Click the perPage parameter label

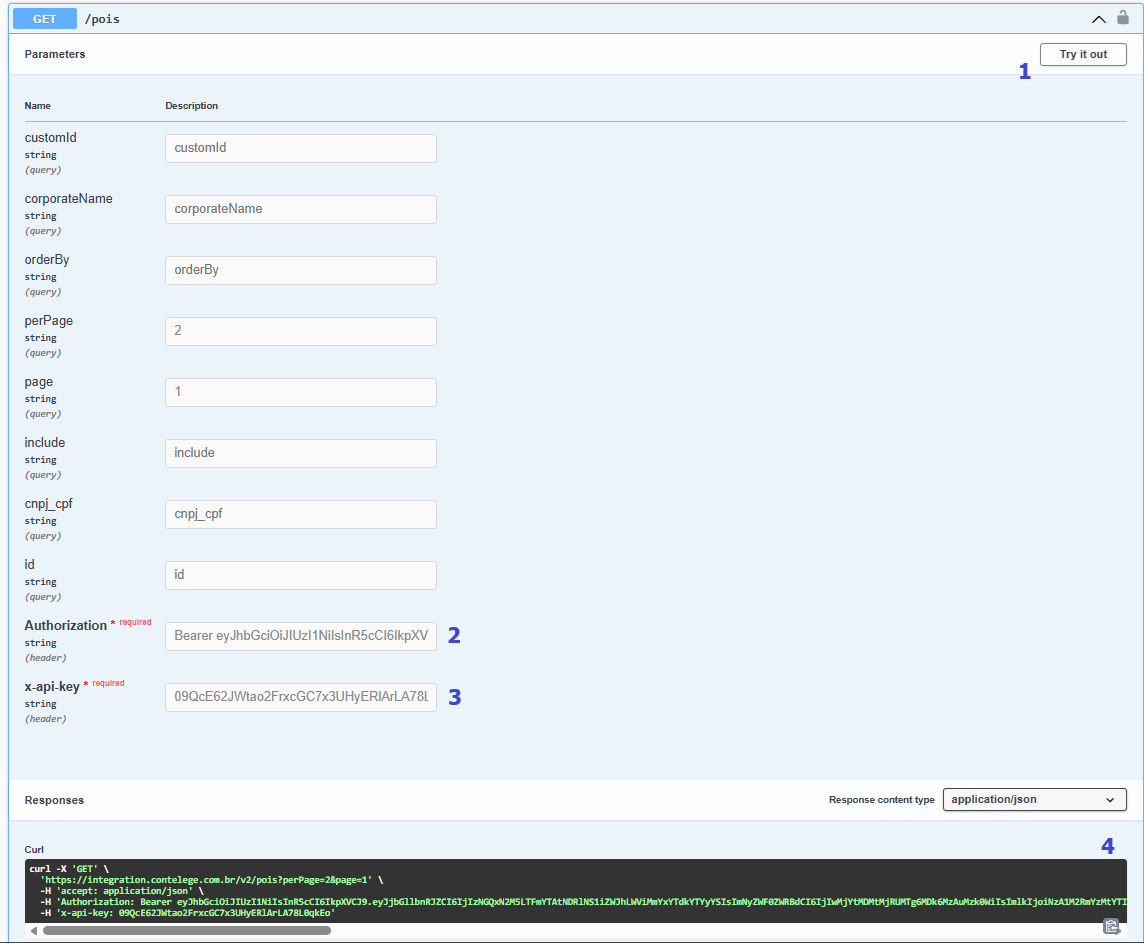[x=49, y=321]
